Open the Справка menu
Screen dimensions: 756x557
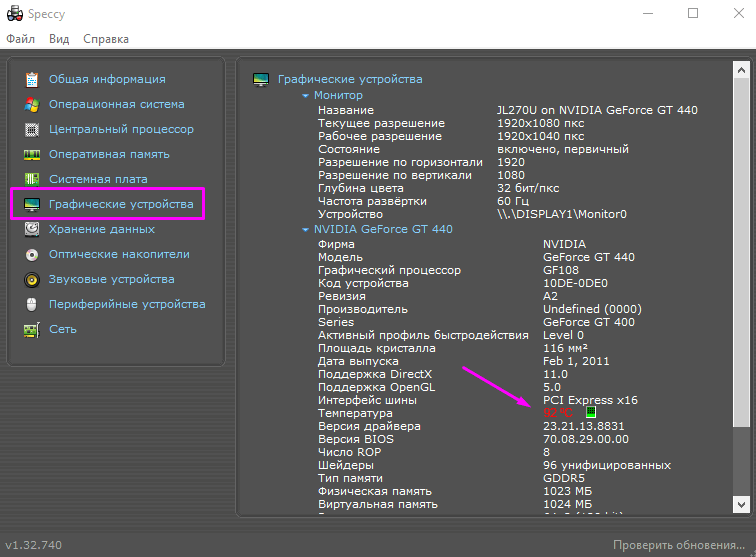click(x=106, y=39)
